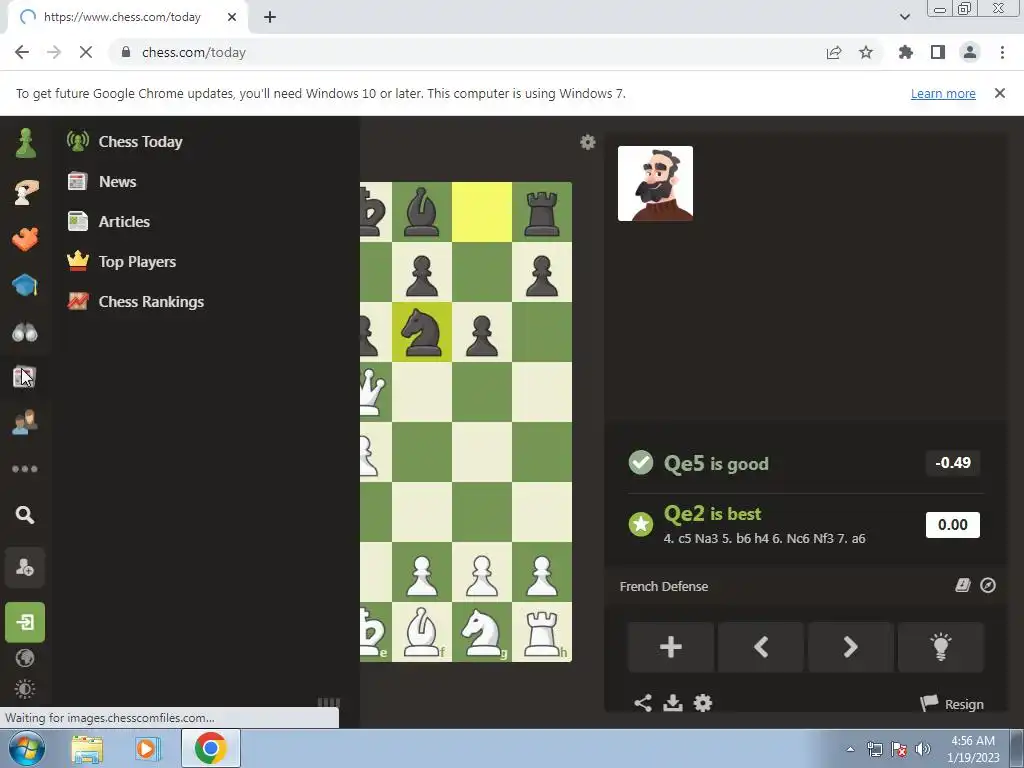Click the white knight on g-file
The height and width of the screenshot is (768, 1024).
tap(482, 632)
